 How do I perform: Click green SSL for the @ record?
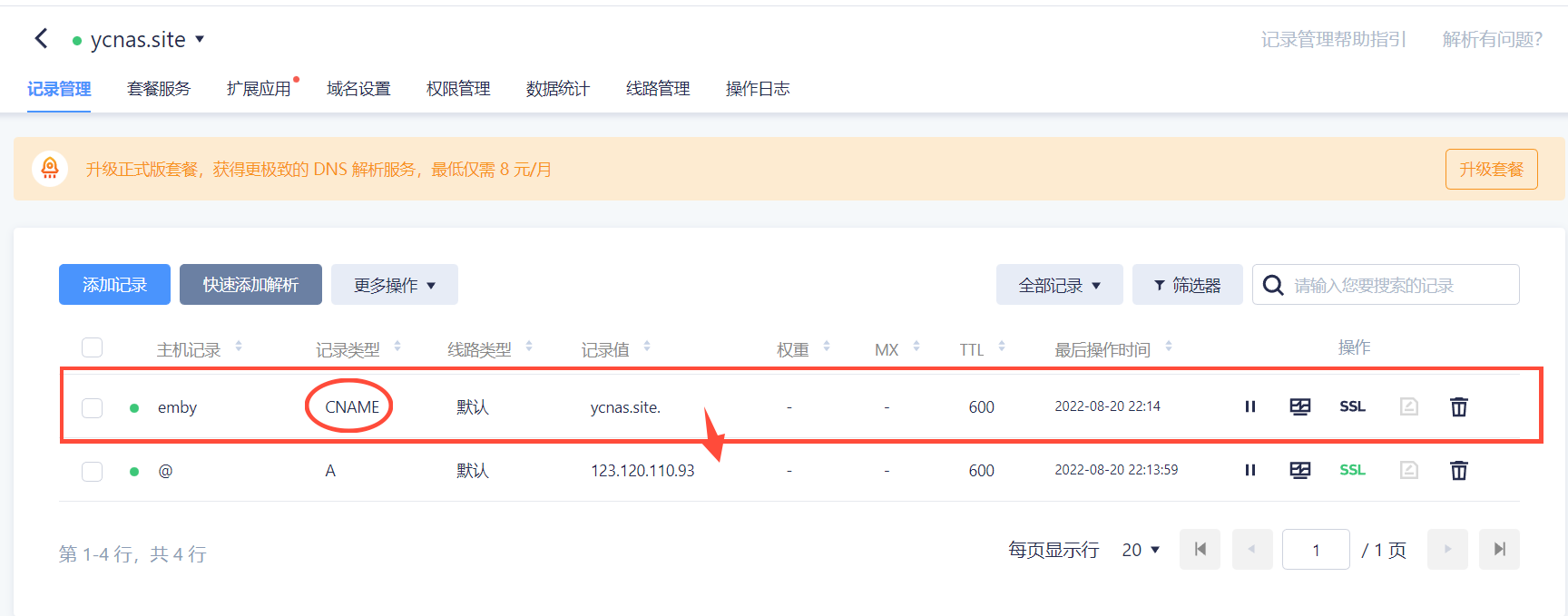tap(1352, 470)
